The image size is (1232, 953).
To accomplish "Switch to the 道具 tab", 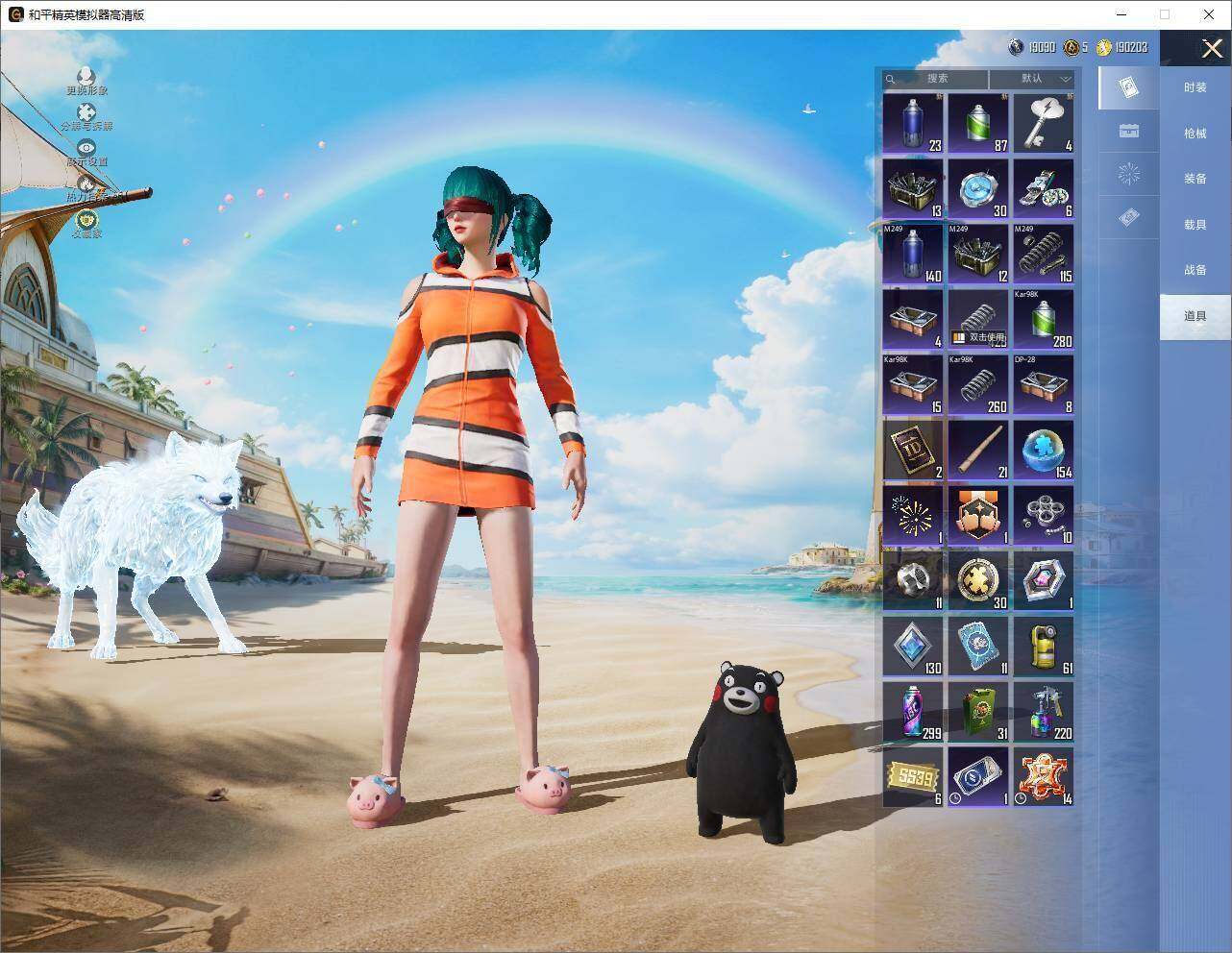I will (x=1195, y=316).
